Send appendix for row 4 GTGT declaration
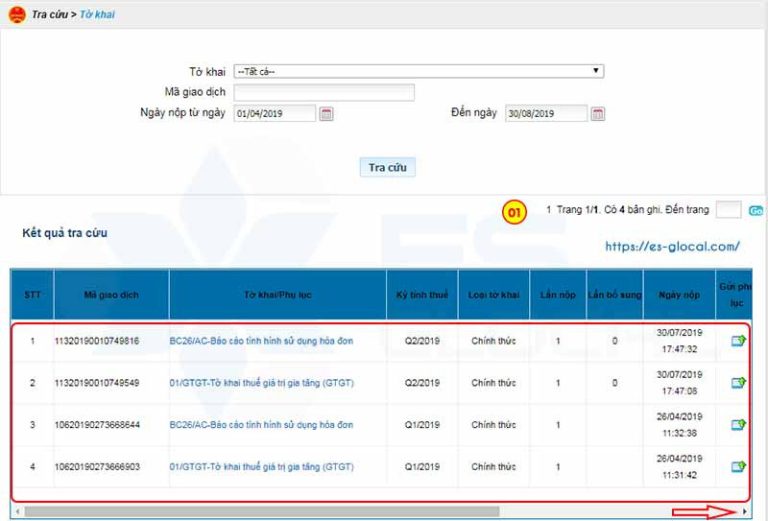The width and height of the screenshot is (768, 521). click(738, 467)
